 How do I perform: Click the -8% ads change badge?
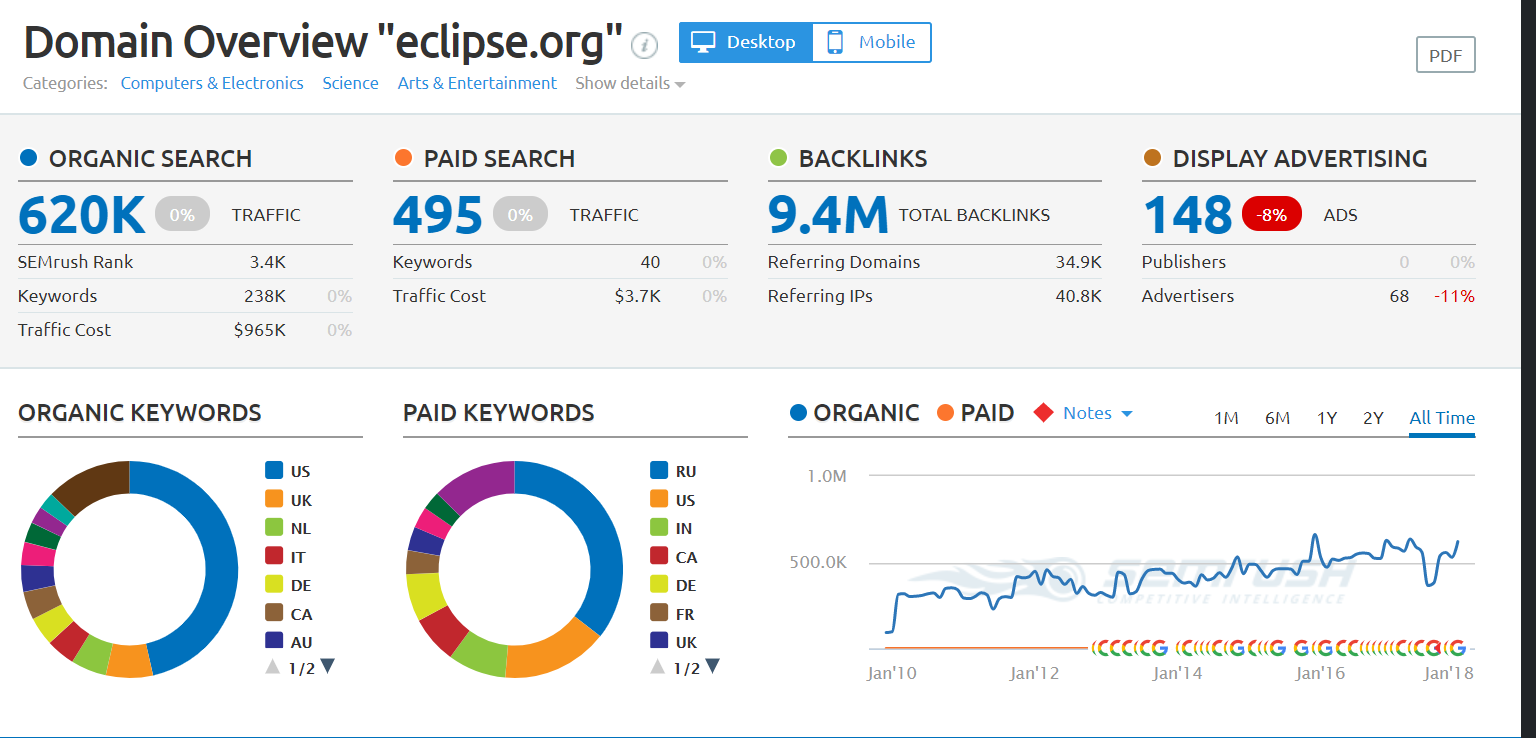click(1272, 214)
